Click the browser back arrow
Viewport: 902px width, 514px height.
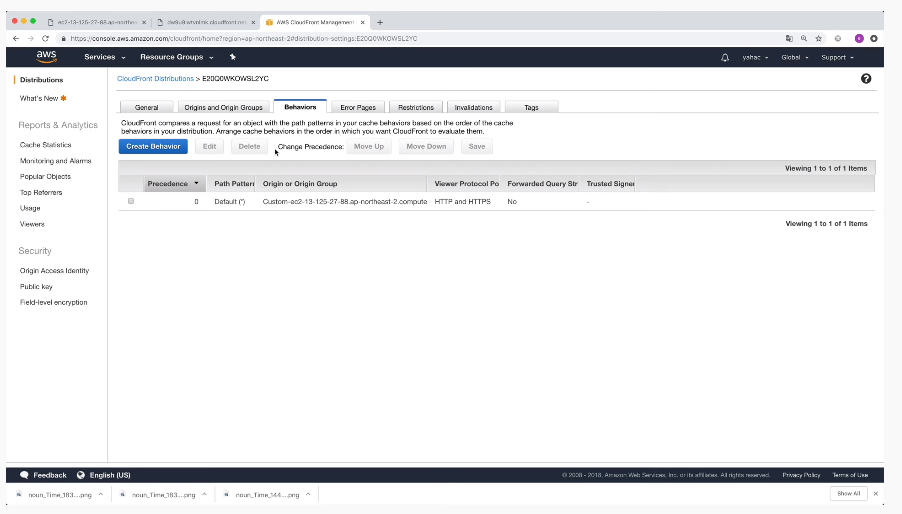tap(16, 39)
